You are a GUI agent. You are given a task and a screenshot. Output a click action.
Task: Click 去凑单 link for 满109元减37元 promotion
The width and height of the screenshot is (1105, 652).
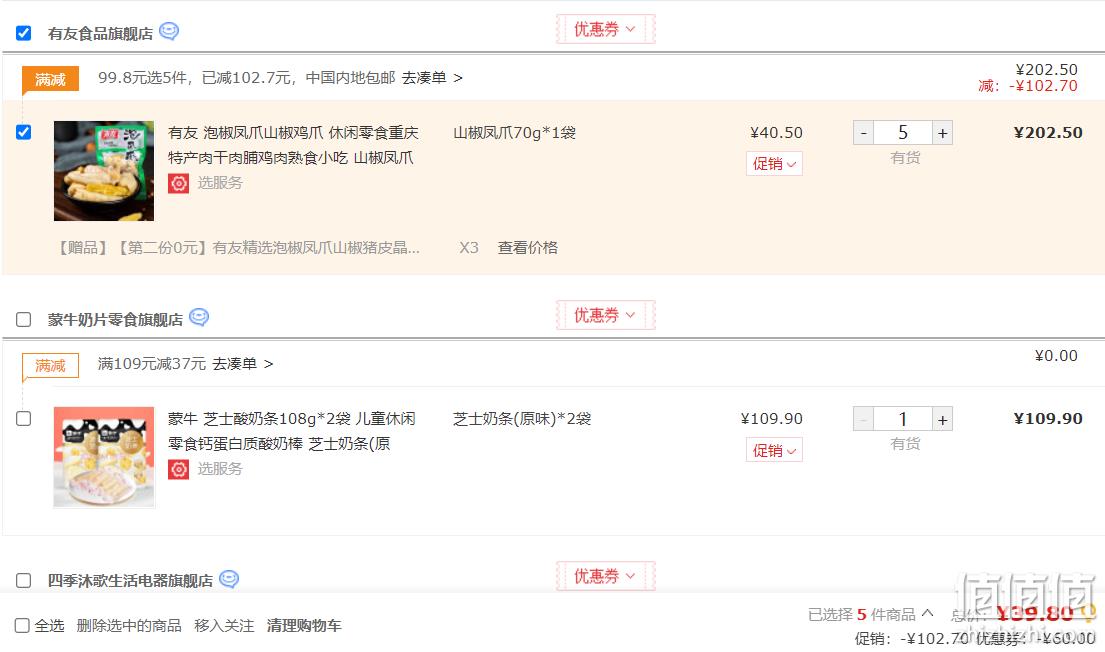242,364
